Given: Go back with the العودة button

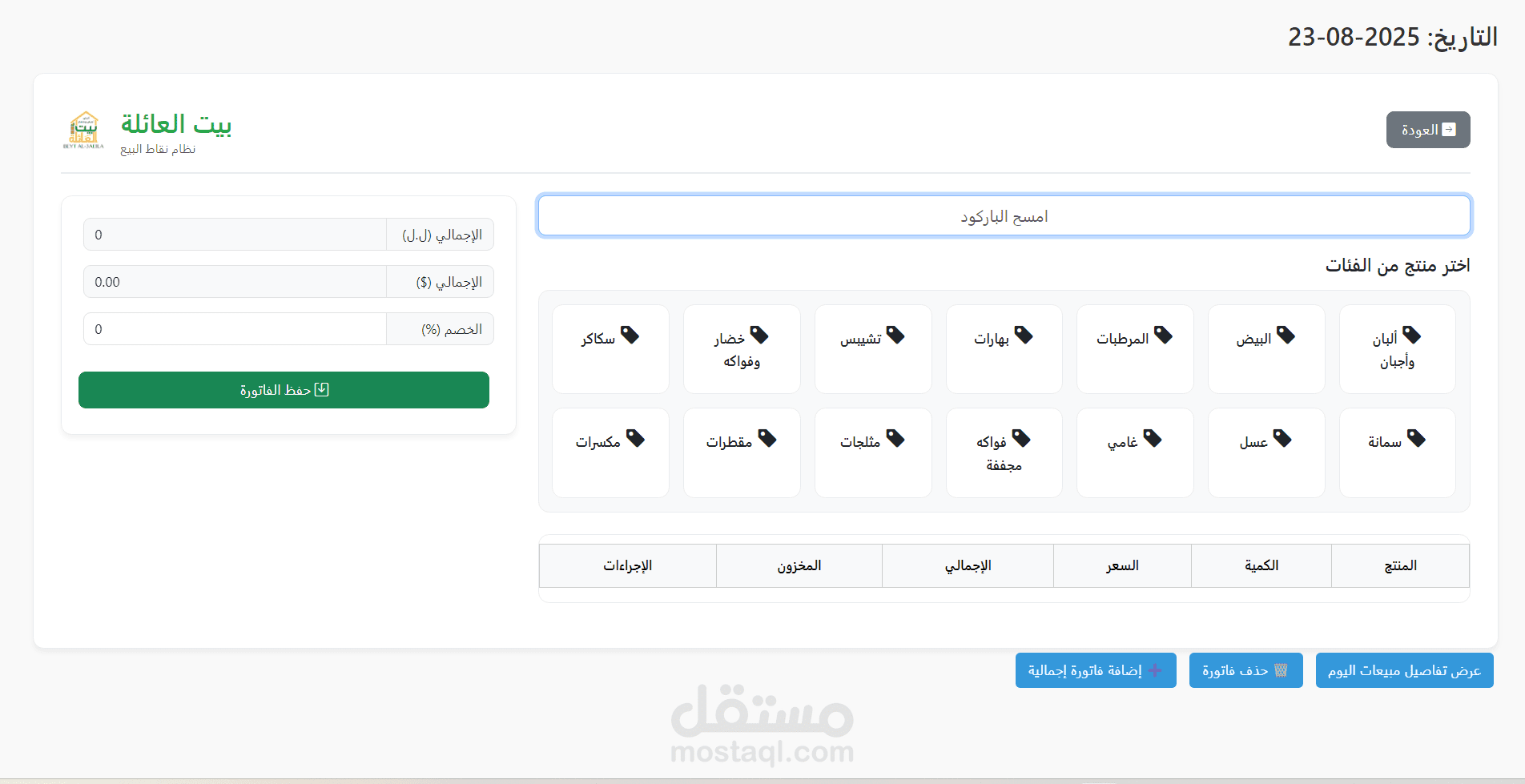Looking at the screenshot, I should [x=1428, y=130].
